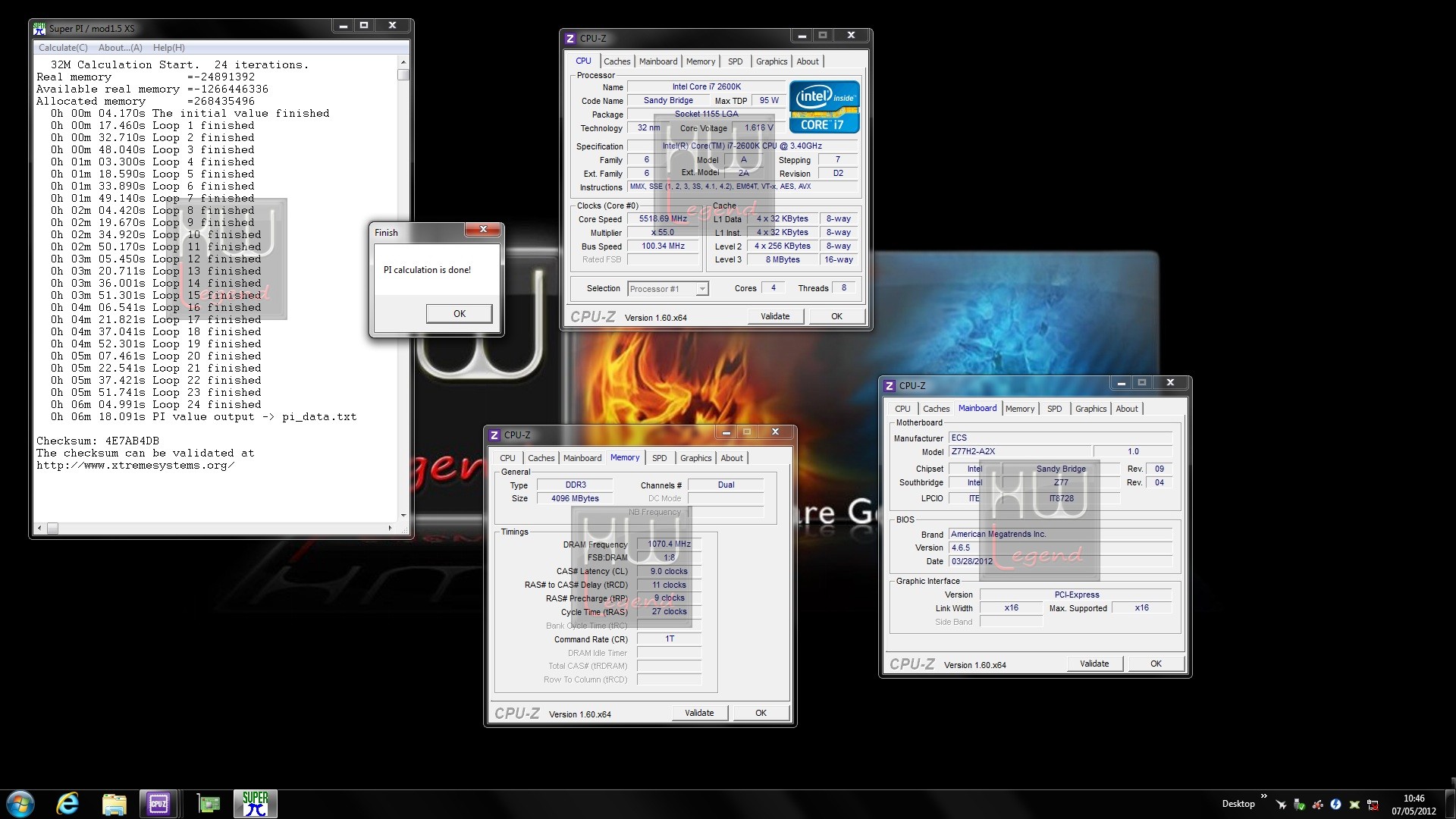Click the green circuit board taskbar icon
This screenshot has height=819, width=1456.
208,804
